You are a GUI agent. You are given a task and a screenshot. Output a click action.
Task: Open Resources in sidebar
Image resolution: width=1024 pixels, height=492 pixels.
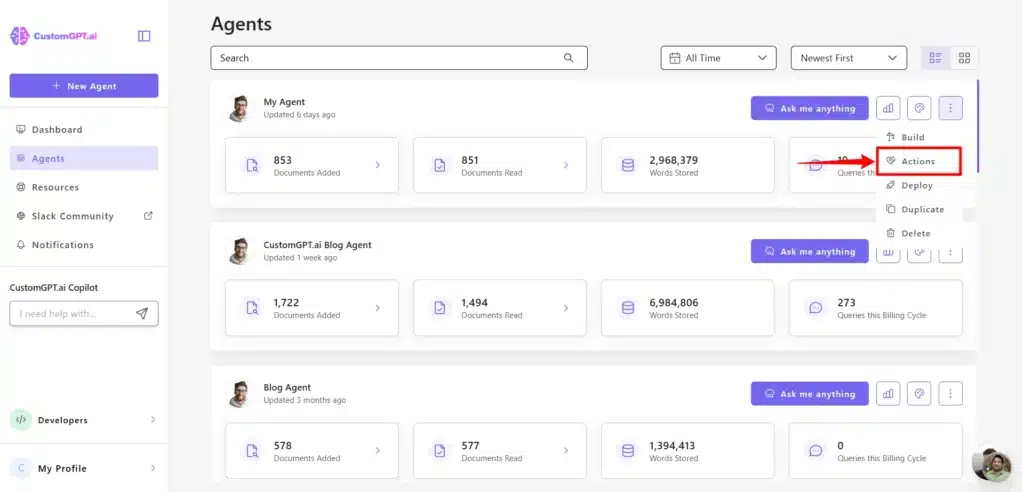(84, 187)
